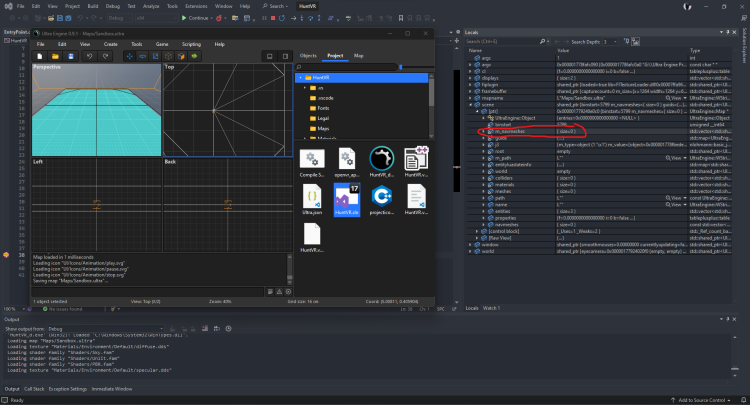Open the HuntVR.sln solution file thumbnail
Image resolution: width=750 pixels, height=405 pixels.
[x=349, y=195]
